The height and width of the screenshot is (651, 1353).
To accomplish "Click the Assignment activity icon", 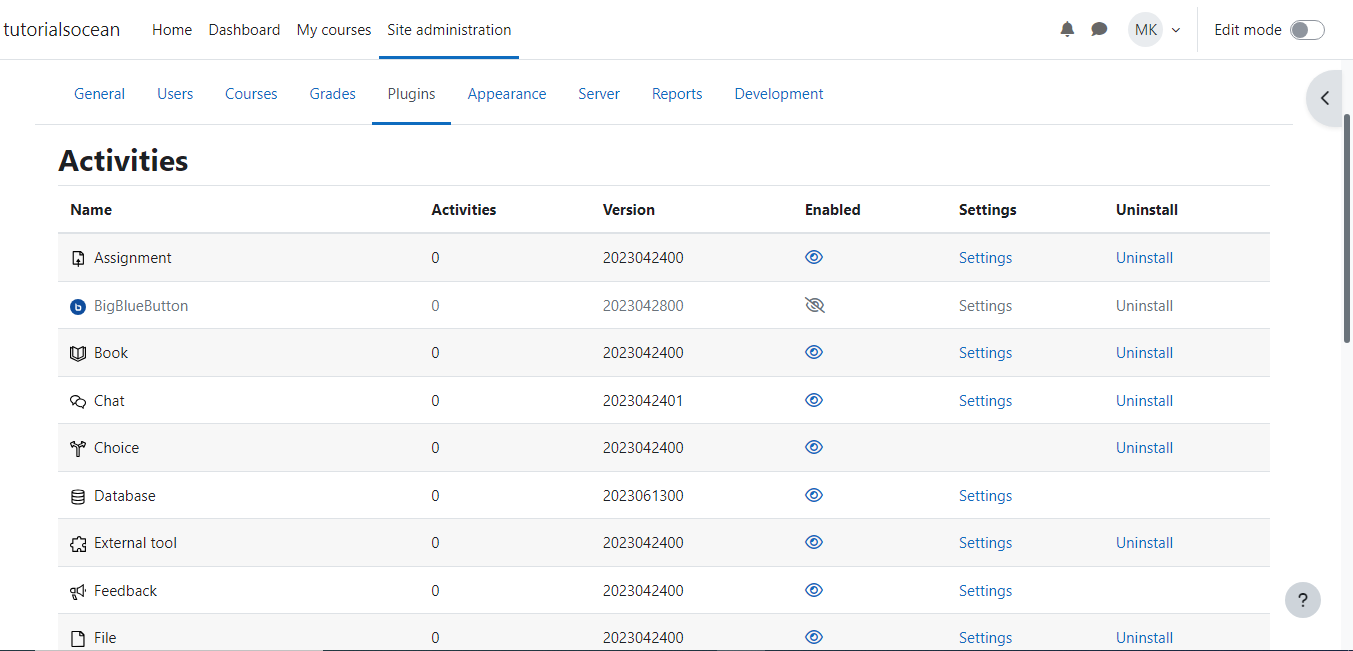I will point(78,257).
